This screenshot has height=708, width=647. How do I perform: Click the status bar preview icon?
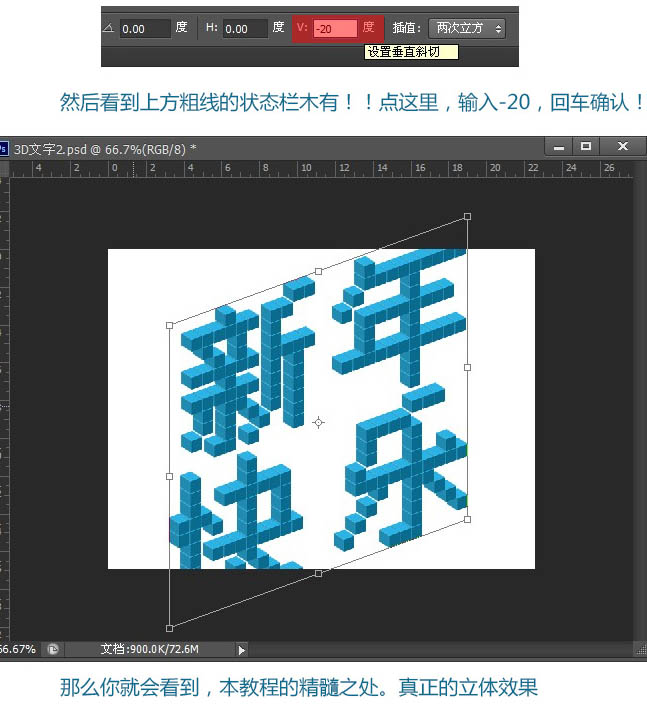[x=52, y=649]
